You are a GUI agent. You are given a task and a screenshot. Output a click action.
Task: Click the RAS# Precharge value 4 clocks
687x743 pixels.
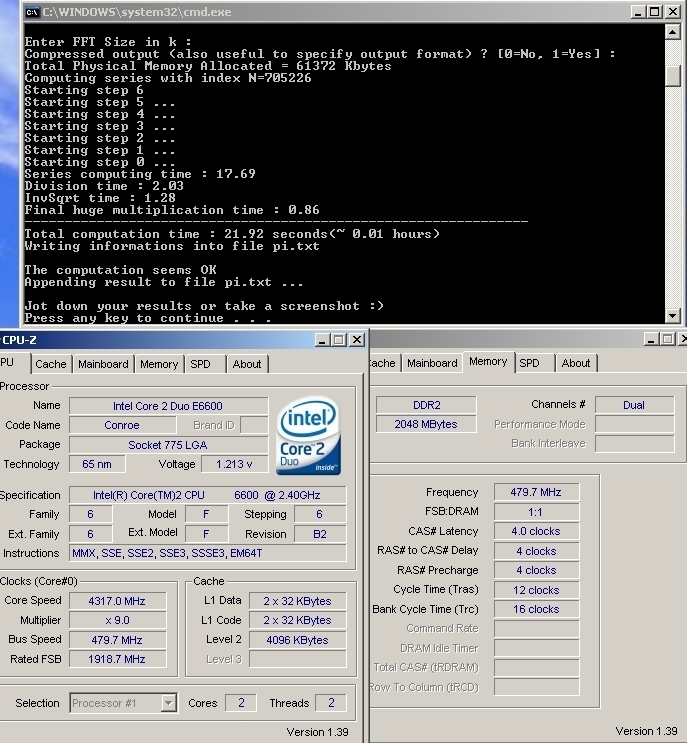pos(536,570)
